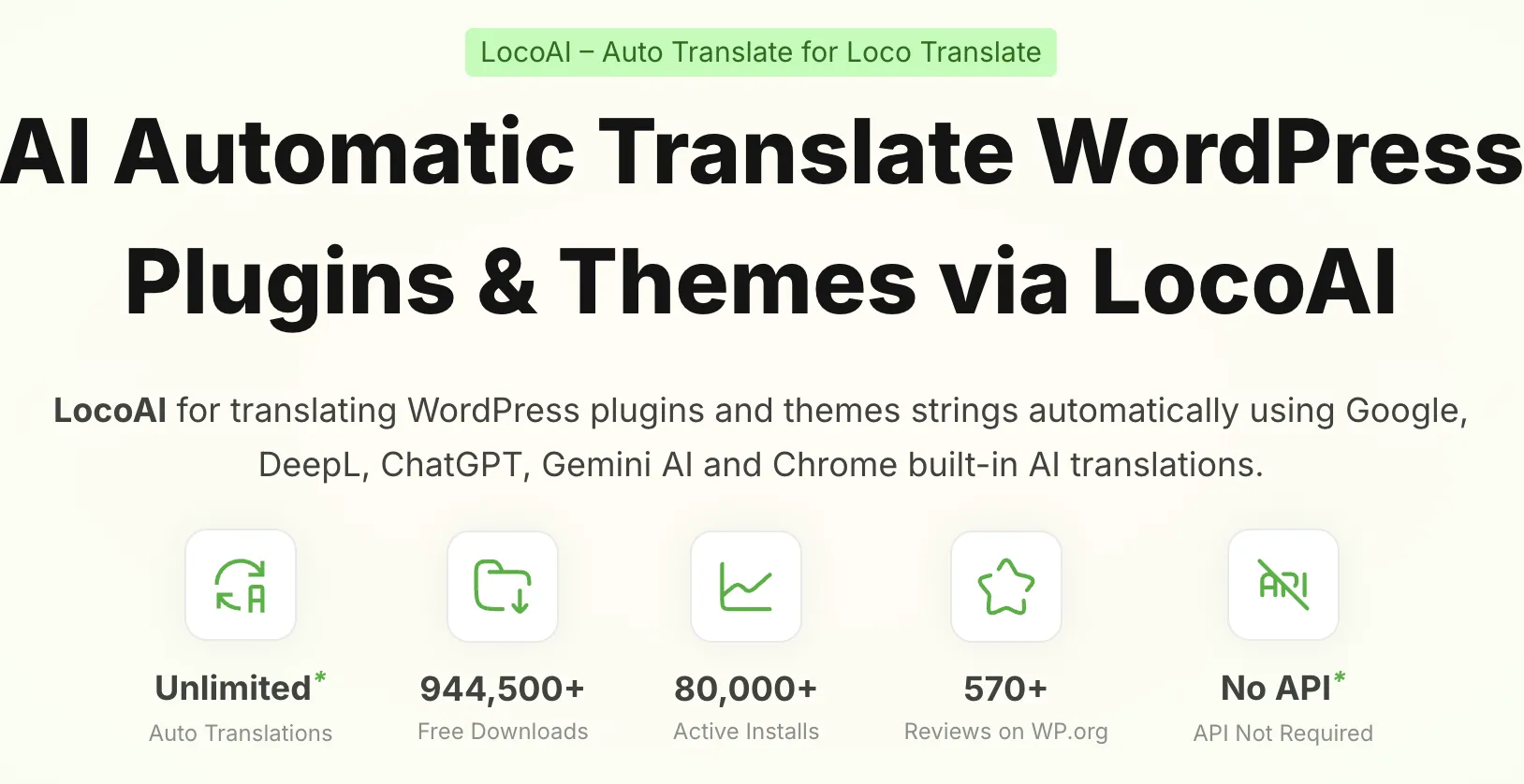
Task: Click the Active Installs label
Action: (x=746, y=732)
